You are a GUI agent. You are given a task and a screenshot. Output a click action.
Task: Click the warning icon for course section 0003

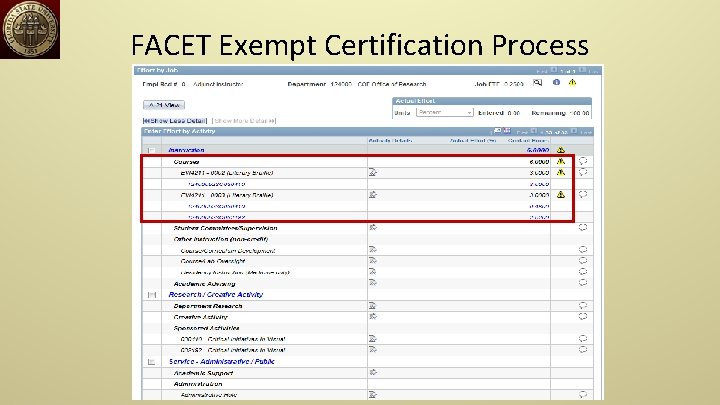(x=561, y=195)
